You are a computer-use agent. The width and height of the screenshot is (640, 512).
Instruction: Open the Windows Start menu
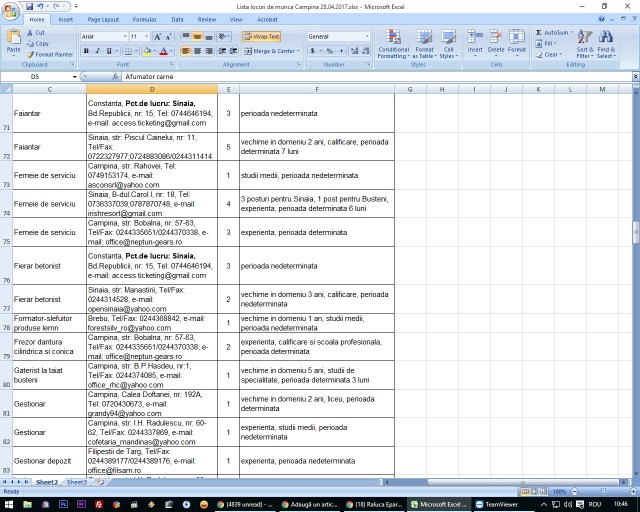point(9,504)
